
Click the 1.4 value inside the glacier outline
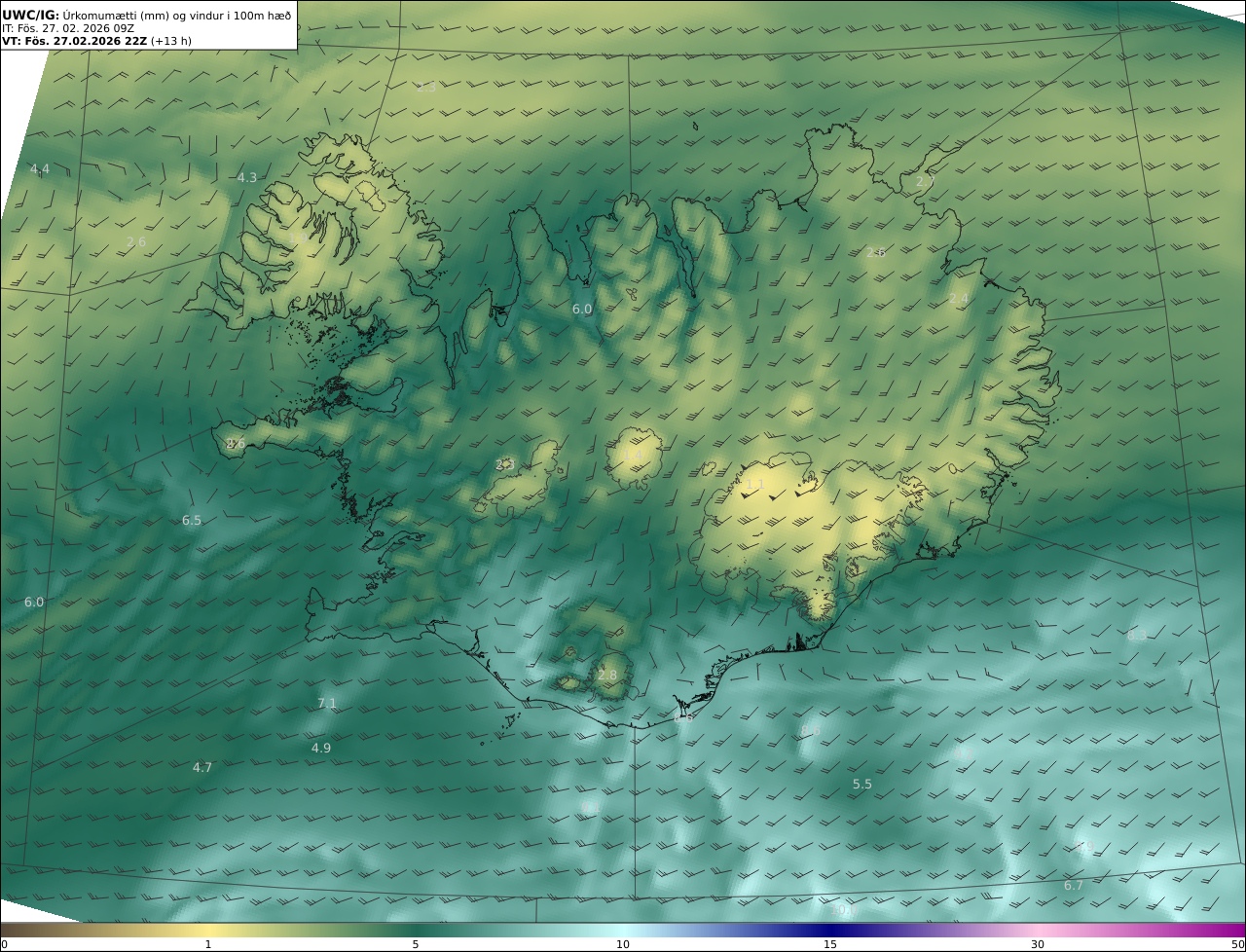coord(633,456)
